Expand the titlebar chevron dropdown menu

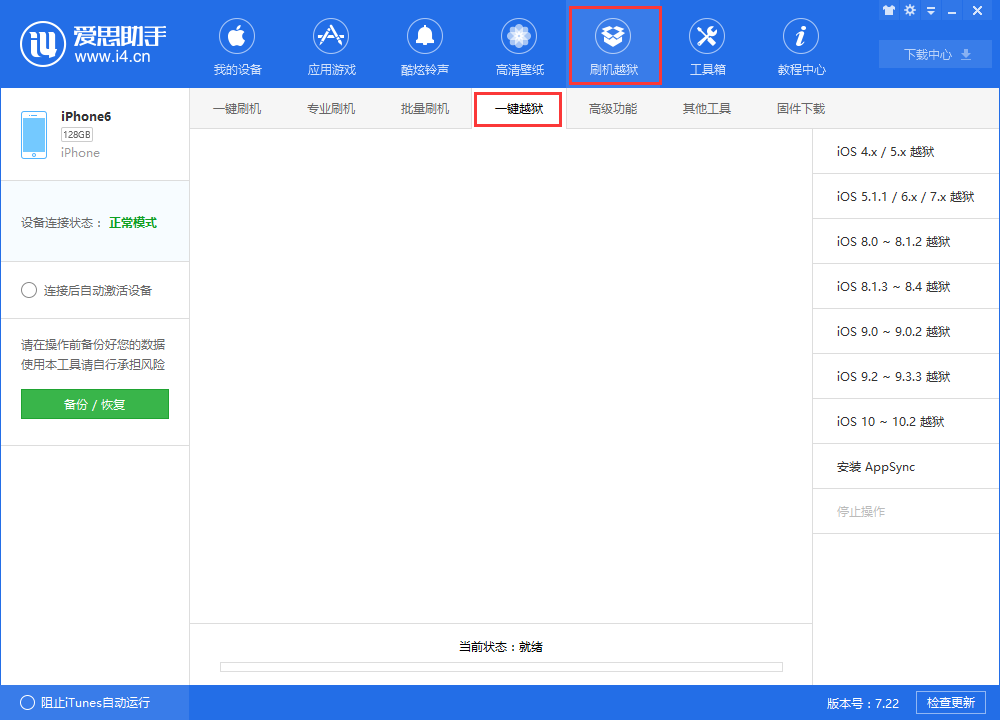tap(930, 10)
